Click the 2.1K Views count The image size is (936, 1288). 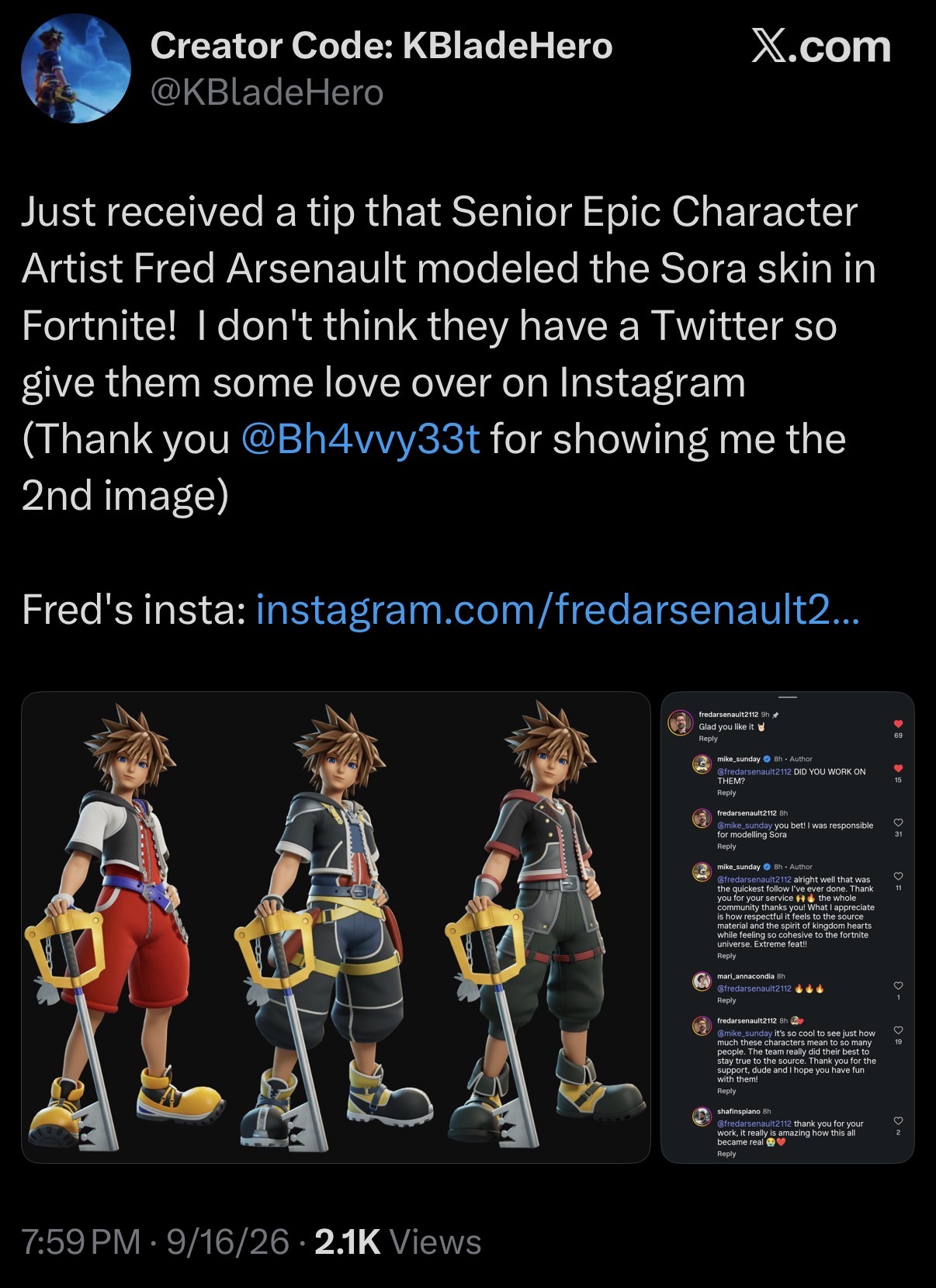[398, 1242]
